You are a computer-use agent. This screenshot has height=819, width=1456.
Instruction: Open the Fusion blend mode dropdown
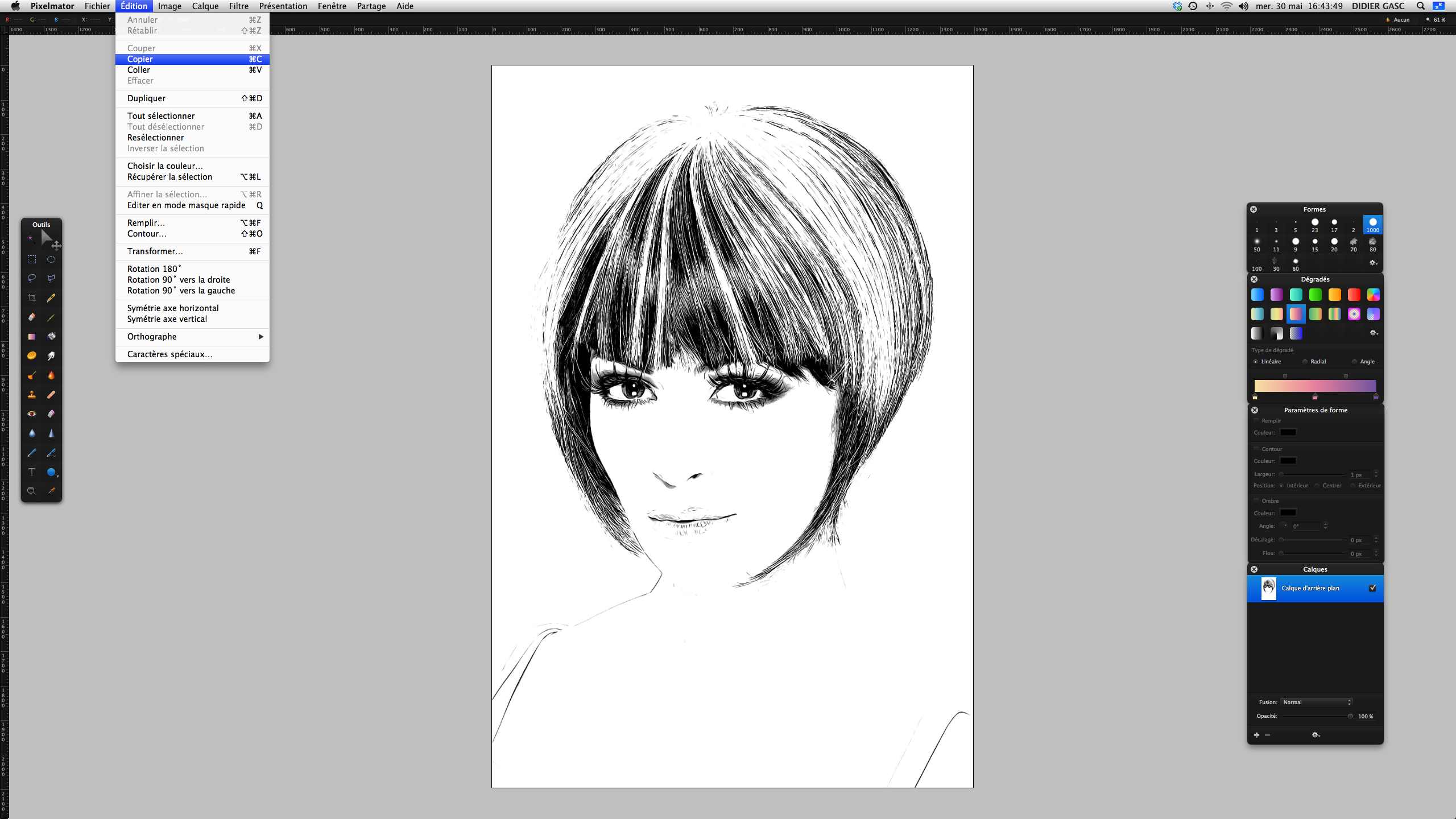tap(1316, 702)
